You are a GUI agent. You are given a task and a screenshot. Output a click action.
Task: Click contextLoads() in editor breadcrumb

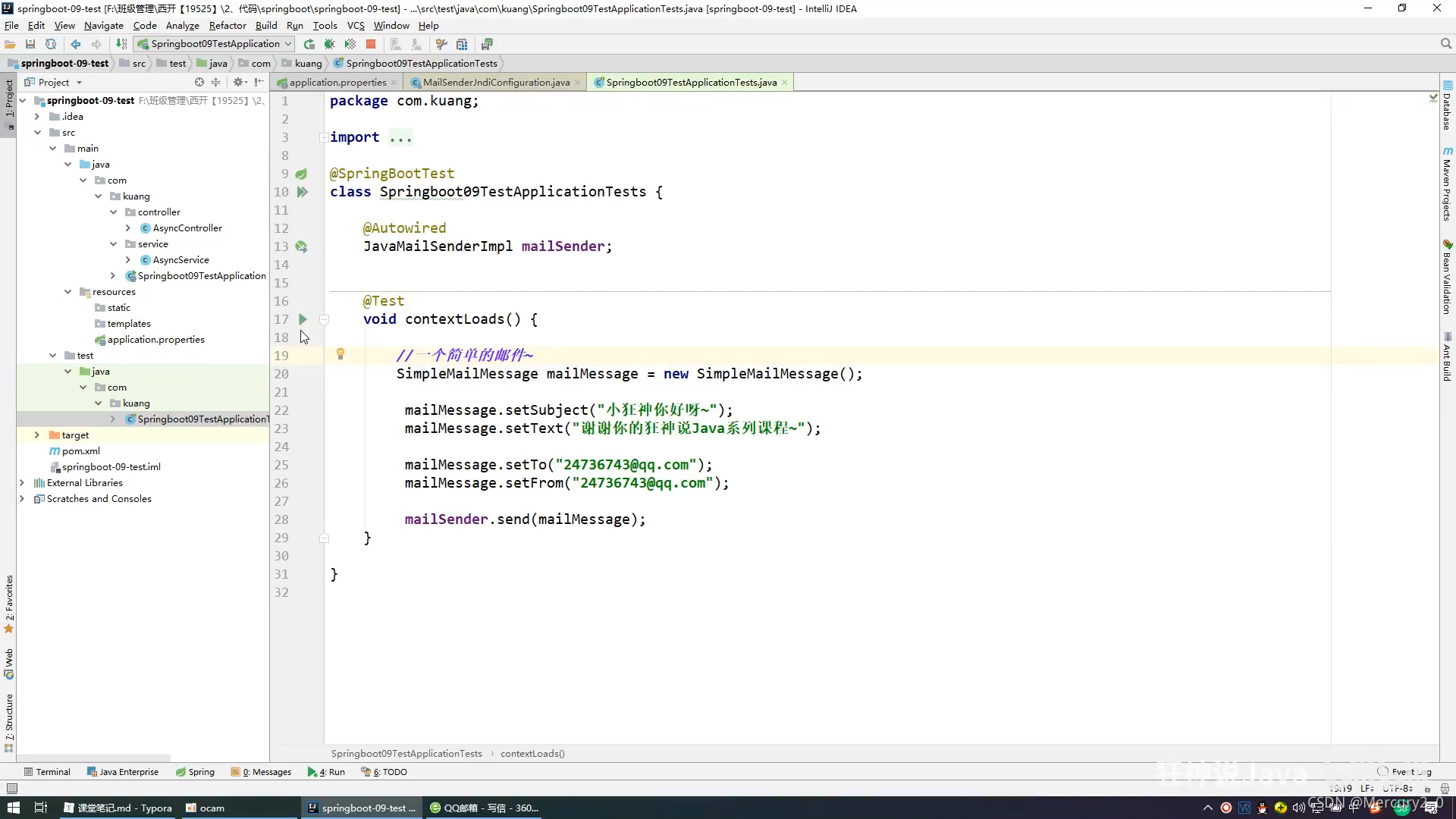point(532,753)
